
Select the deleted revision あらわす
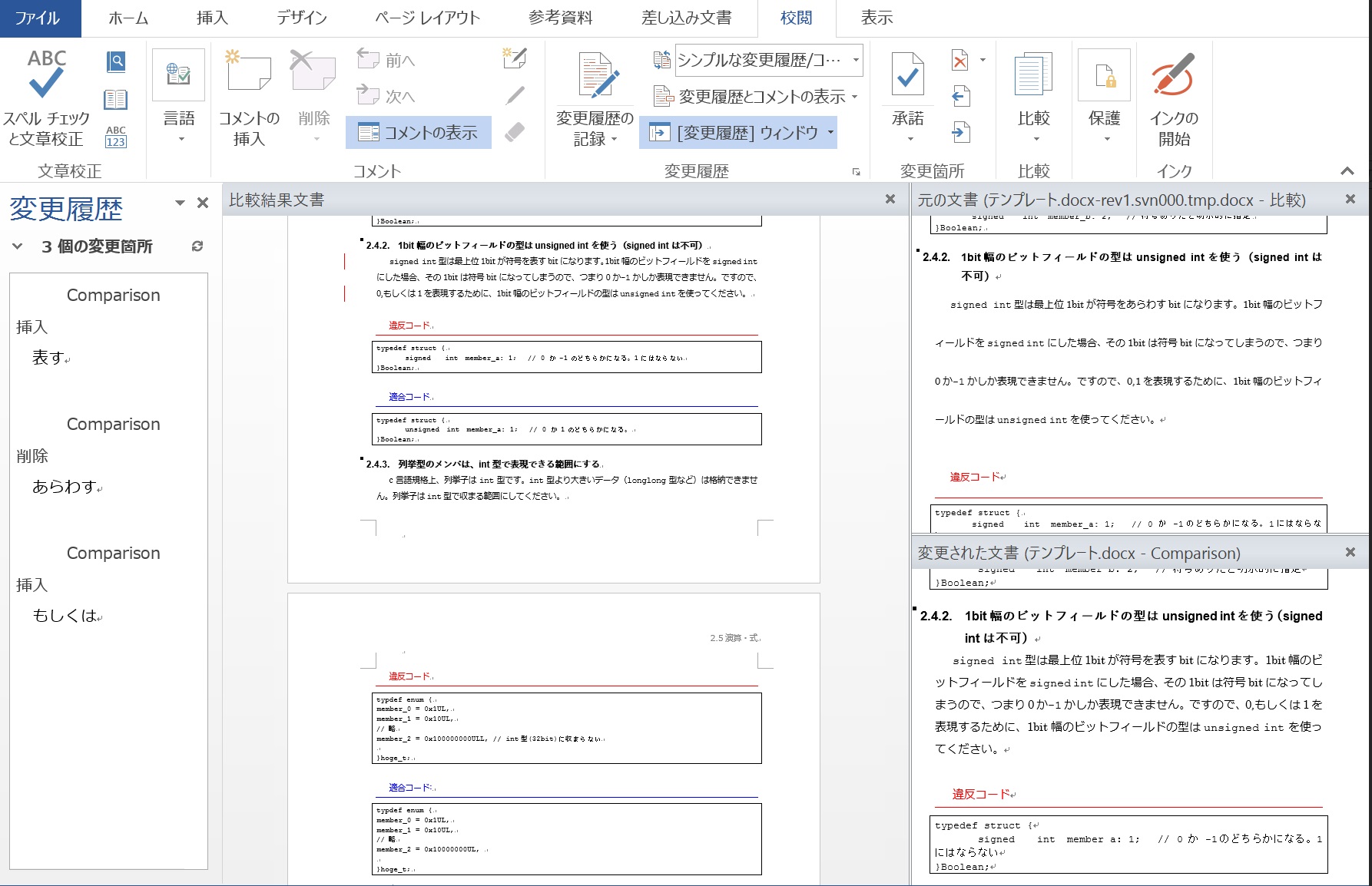66,487
